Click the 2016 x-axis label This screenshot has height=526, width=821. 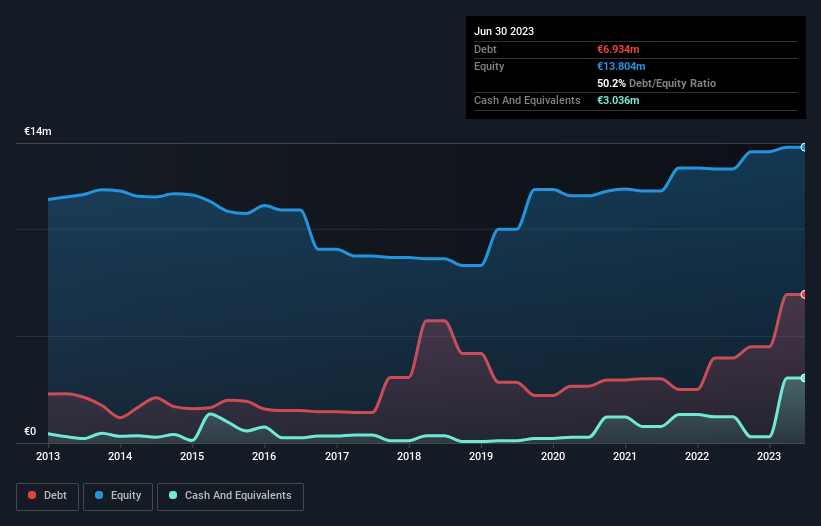[x=264, y=456]
